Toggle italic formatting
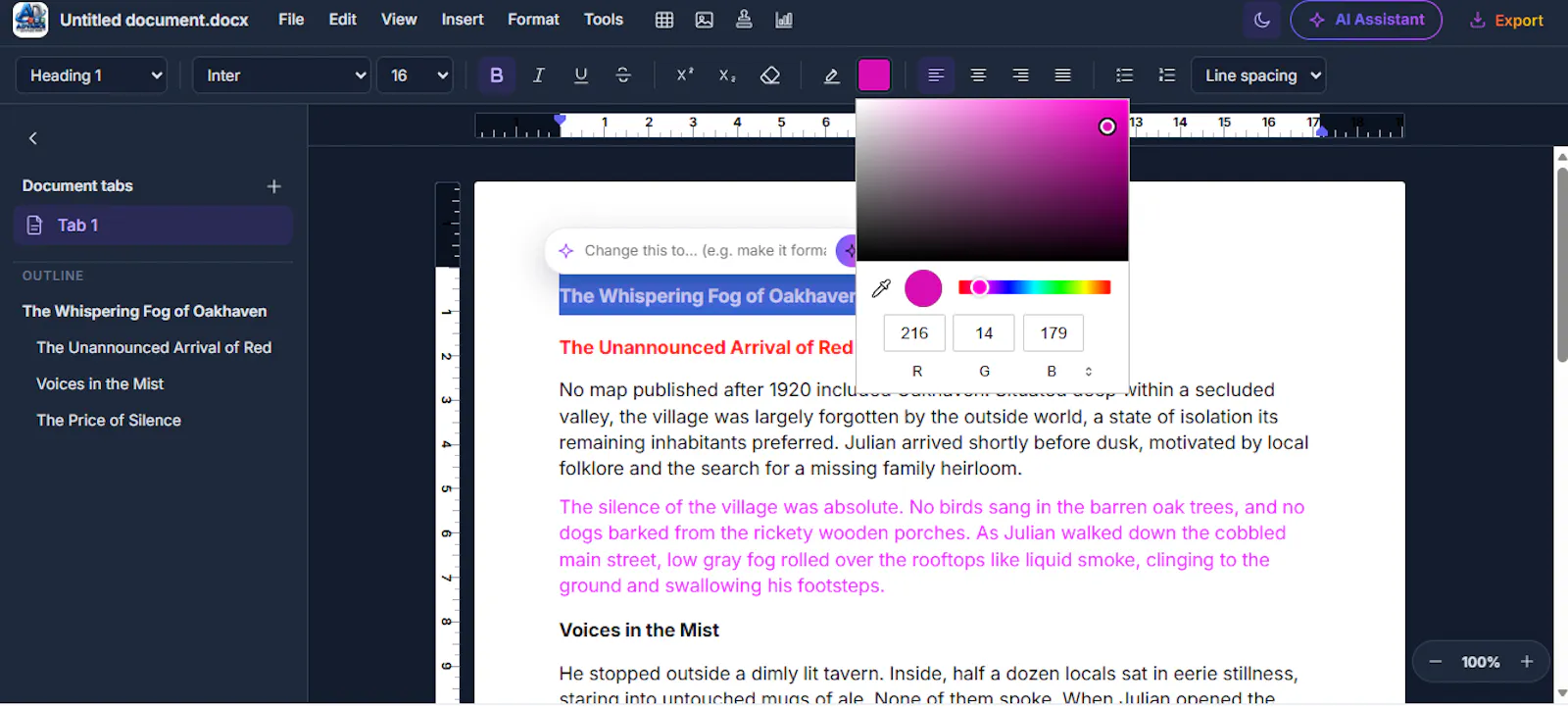This screenshot has height=707, width=1568. [x=538, y=76]
